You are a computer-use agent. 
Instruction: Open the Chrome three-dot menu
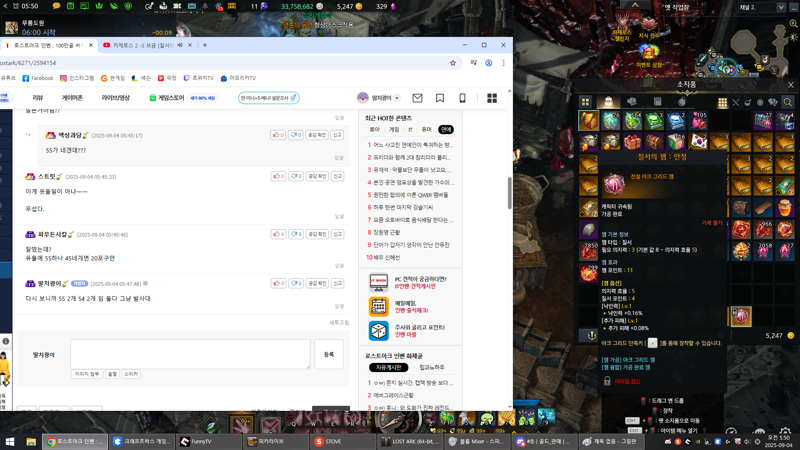tap(504, 63)
